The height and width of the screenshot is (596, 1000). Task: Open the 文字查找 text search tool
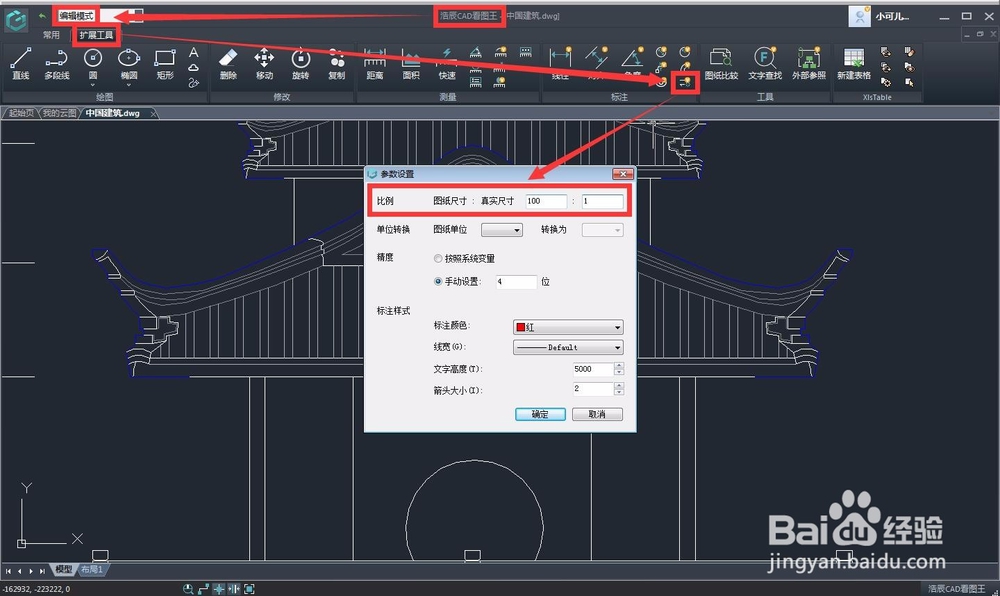pyautogui.click(x=765, y=64)
